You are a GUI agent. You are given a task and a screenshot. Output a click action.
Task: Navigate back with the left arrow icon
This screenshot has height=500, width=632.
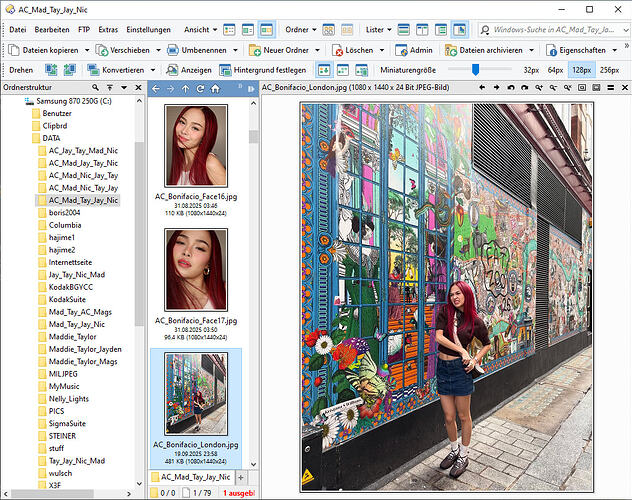pos(155,89)
